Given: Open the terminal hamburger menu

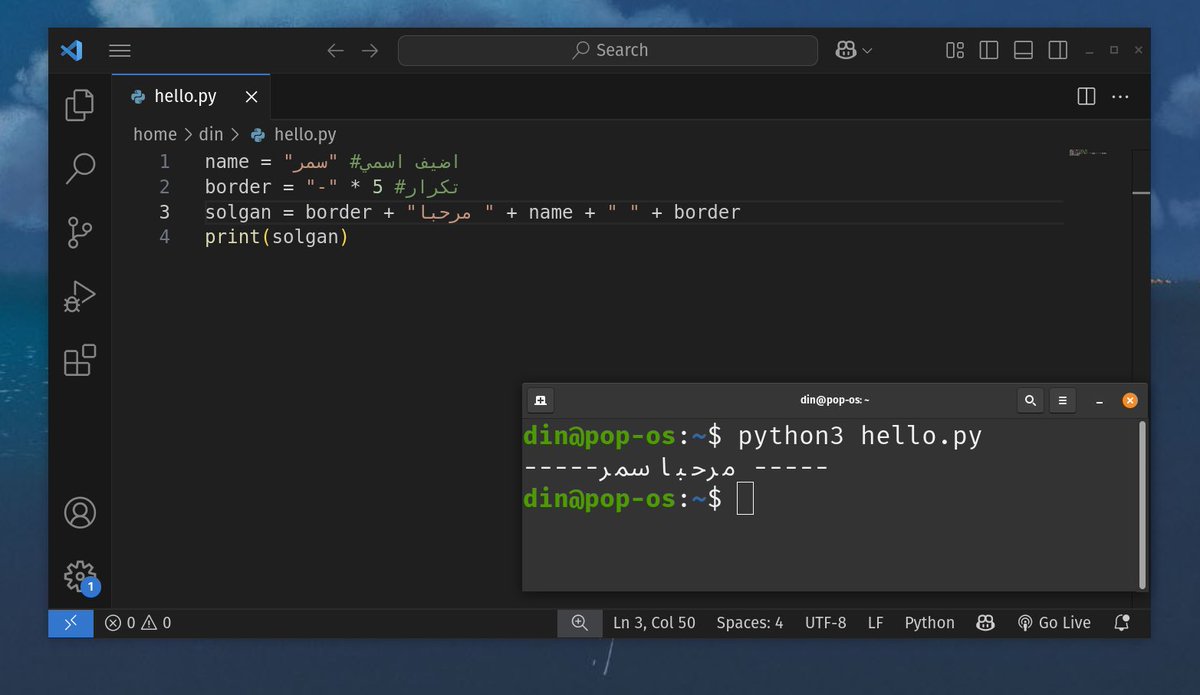Looking at the screenshot, I should 1062,401.
